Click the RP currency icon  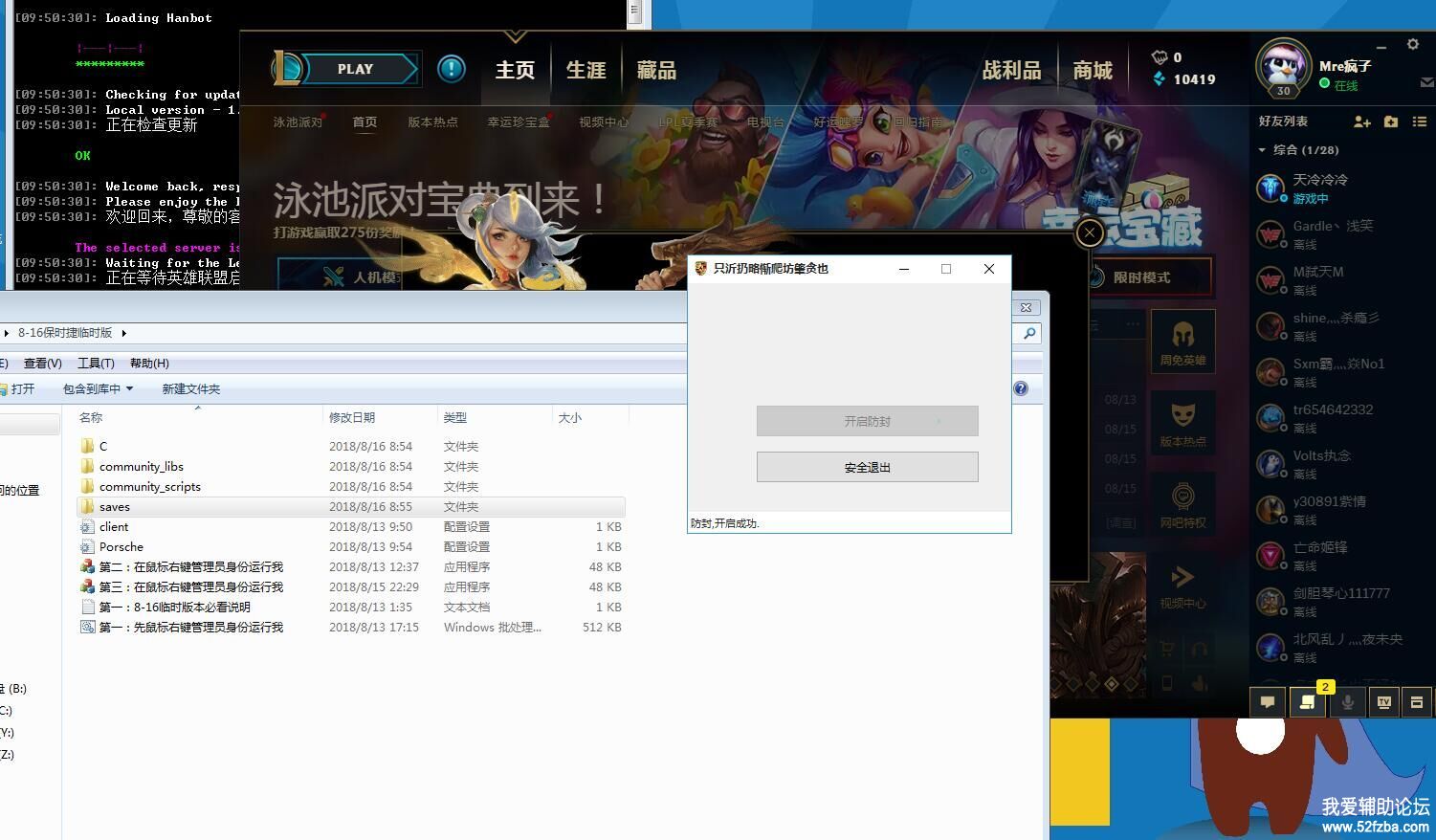[x=1160, y=56]
